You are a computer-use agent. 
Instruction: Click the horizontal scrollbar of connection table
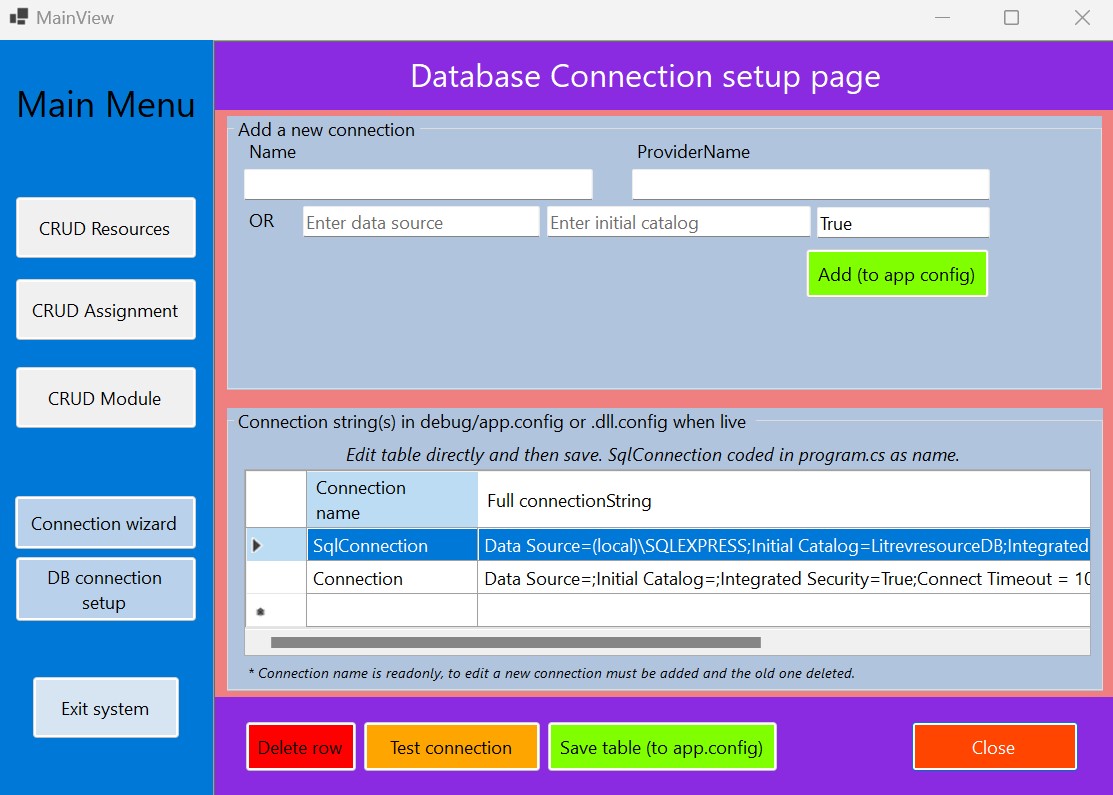tap(515, 642)
